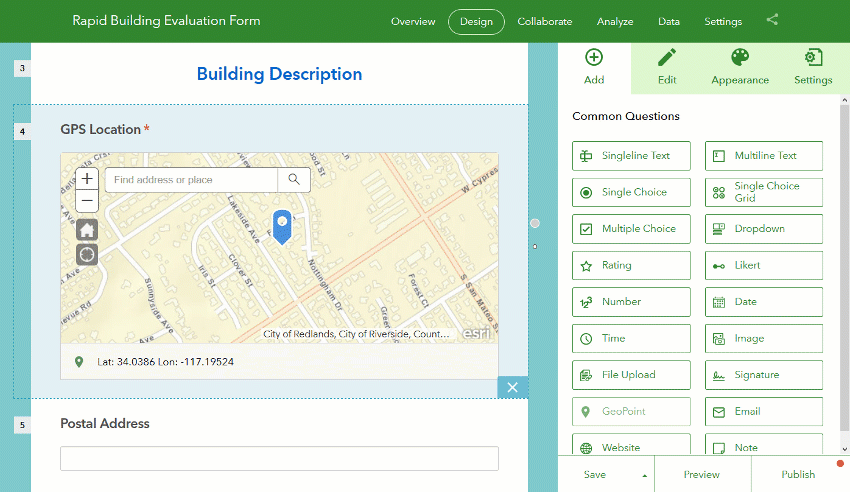This screenshot has height=492, width=850.
Task: Delete the GPS Location question
Action: [512, 387]
